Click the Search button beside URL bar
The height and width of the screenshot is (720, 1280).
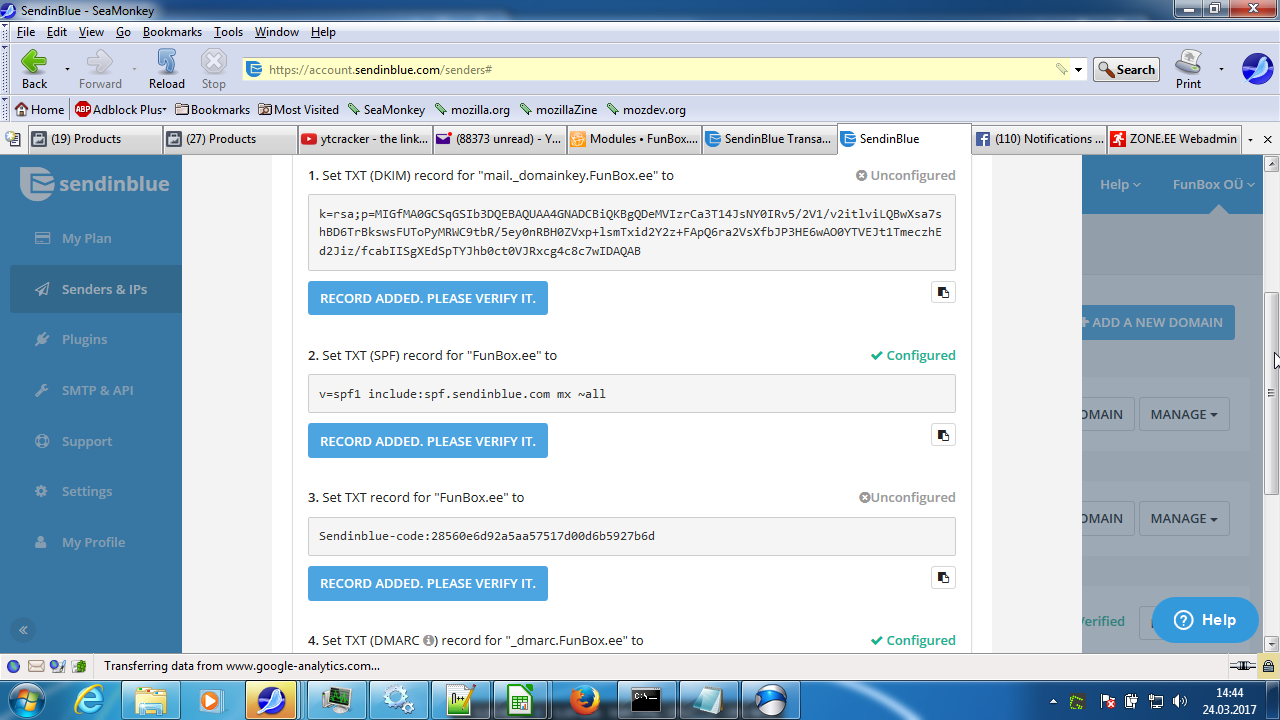[x=1126, y=69]
